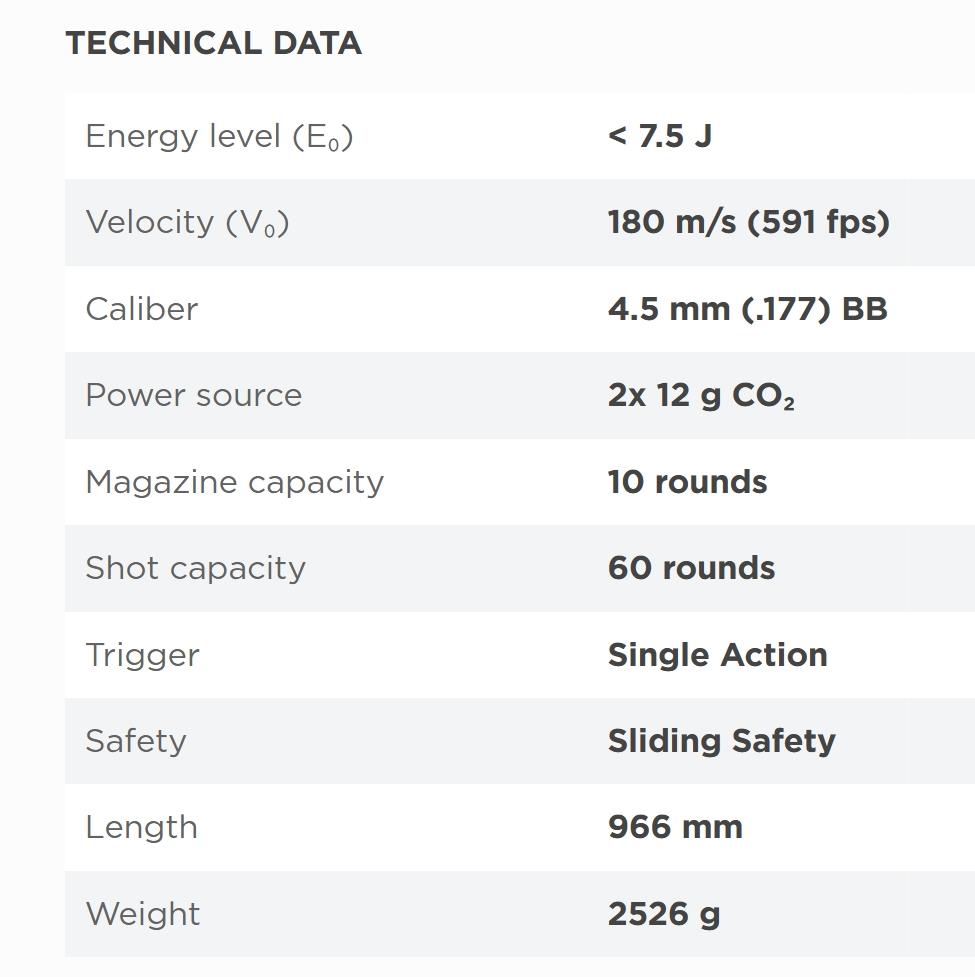
Task: Click the Shot capacity label
Action: [195, 568]
